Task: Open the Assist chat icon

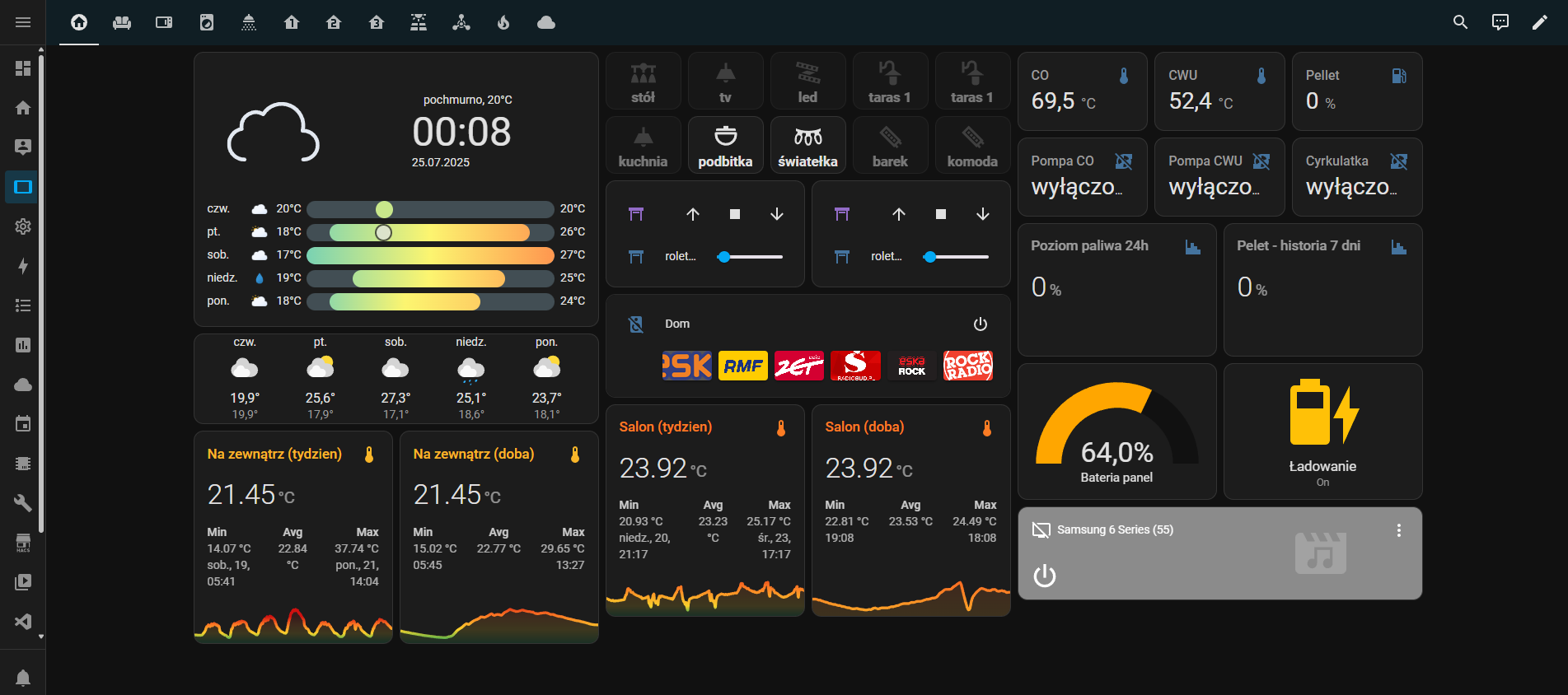Action: pyautogui.click(x=1500, y=22)
